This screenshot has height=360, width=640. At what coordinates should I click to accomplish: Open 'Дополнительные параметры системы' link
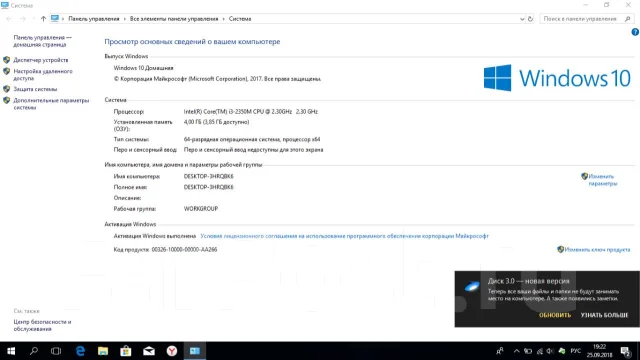51,104
